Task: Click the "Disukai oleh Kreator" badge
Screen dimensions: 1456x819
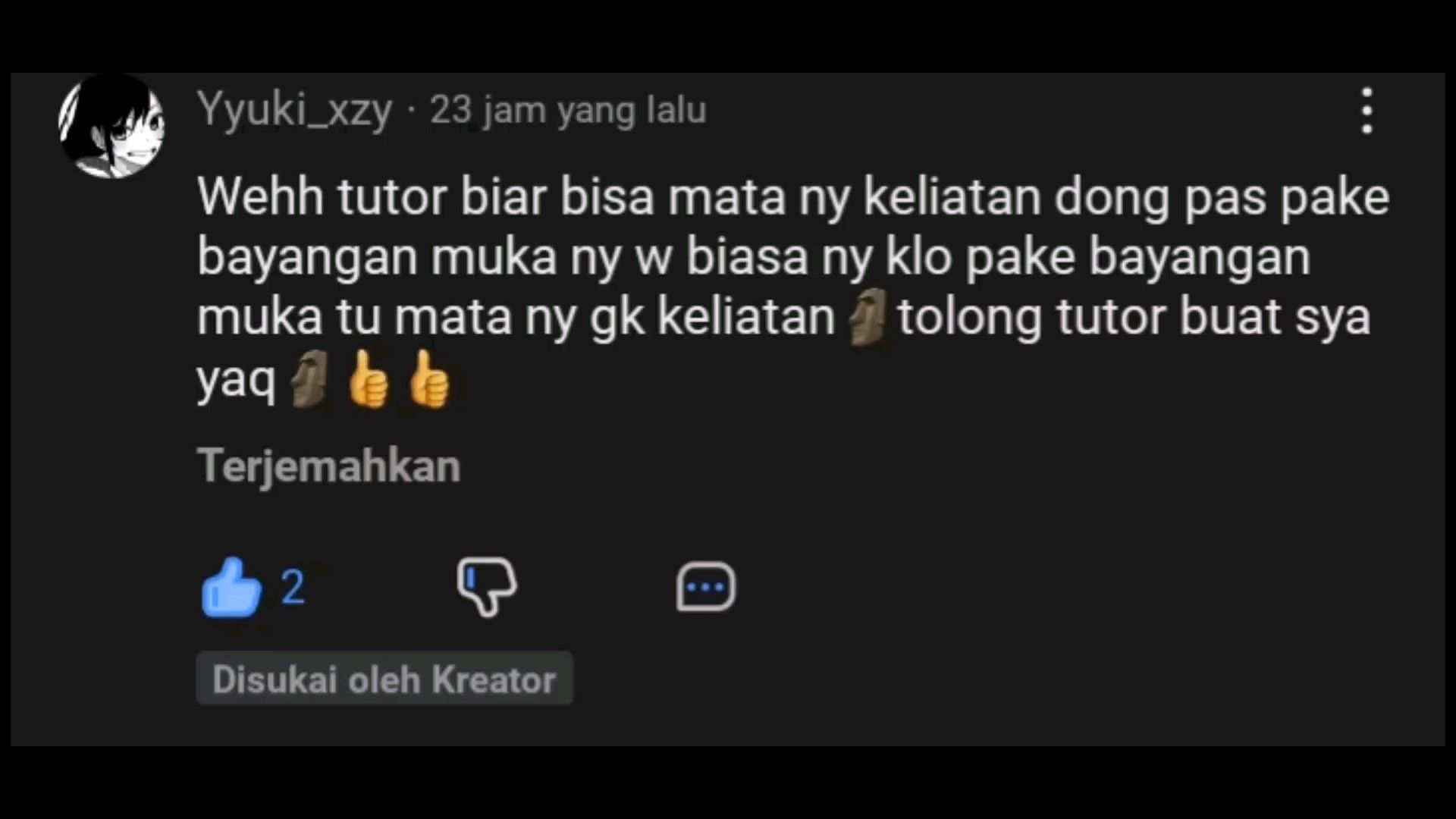Action: click(x=384, y=679)
